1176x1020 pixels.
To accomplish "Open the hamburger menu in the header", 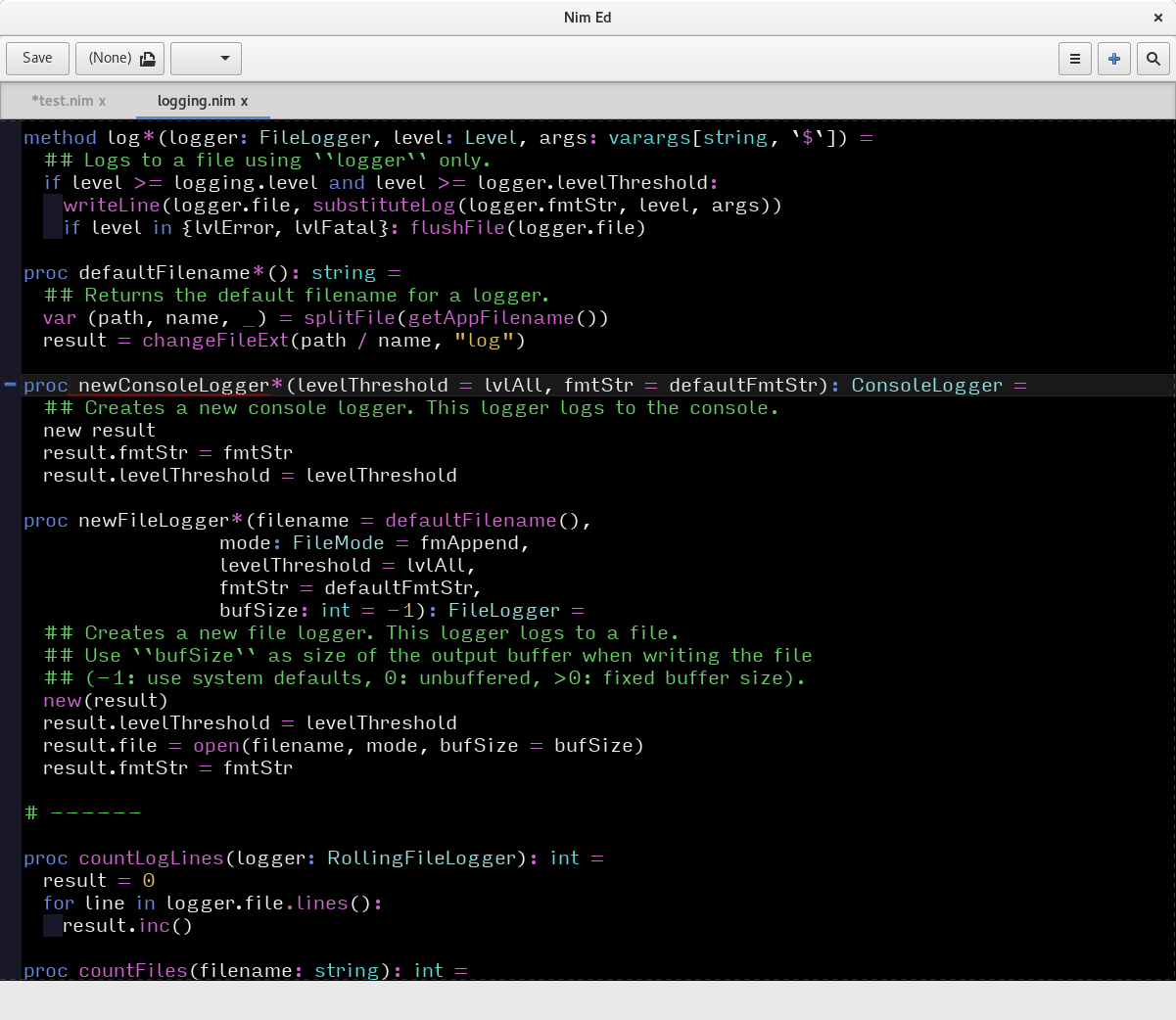I will [1074, 59].
